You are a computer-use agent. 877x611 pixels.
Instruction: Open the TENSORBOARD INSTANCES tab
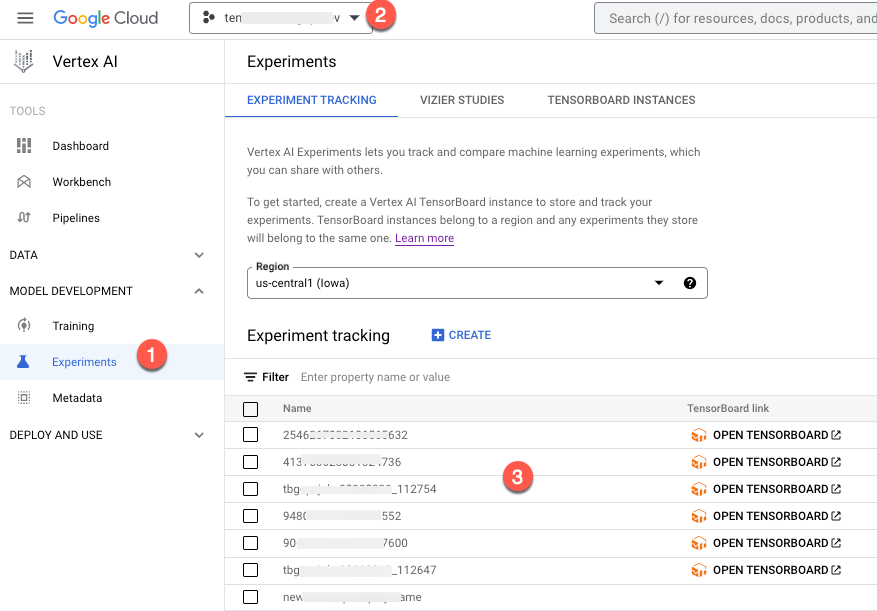click(x=621, y=100)
